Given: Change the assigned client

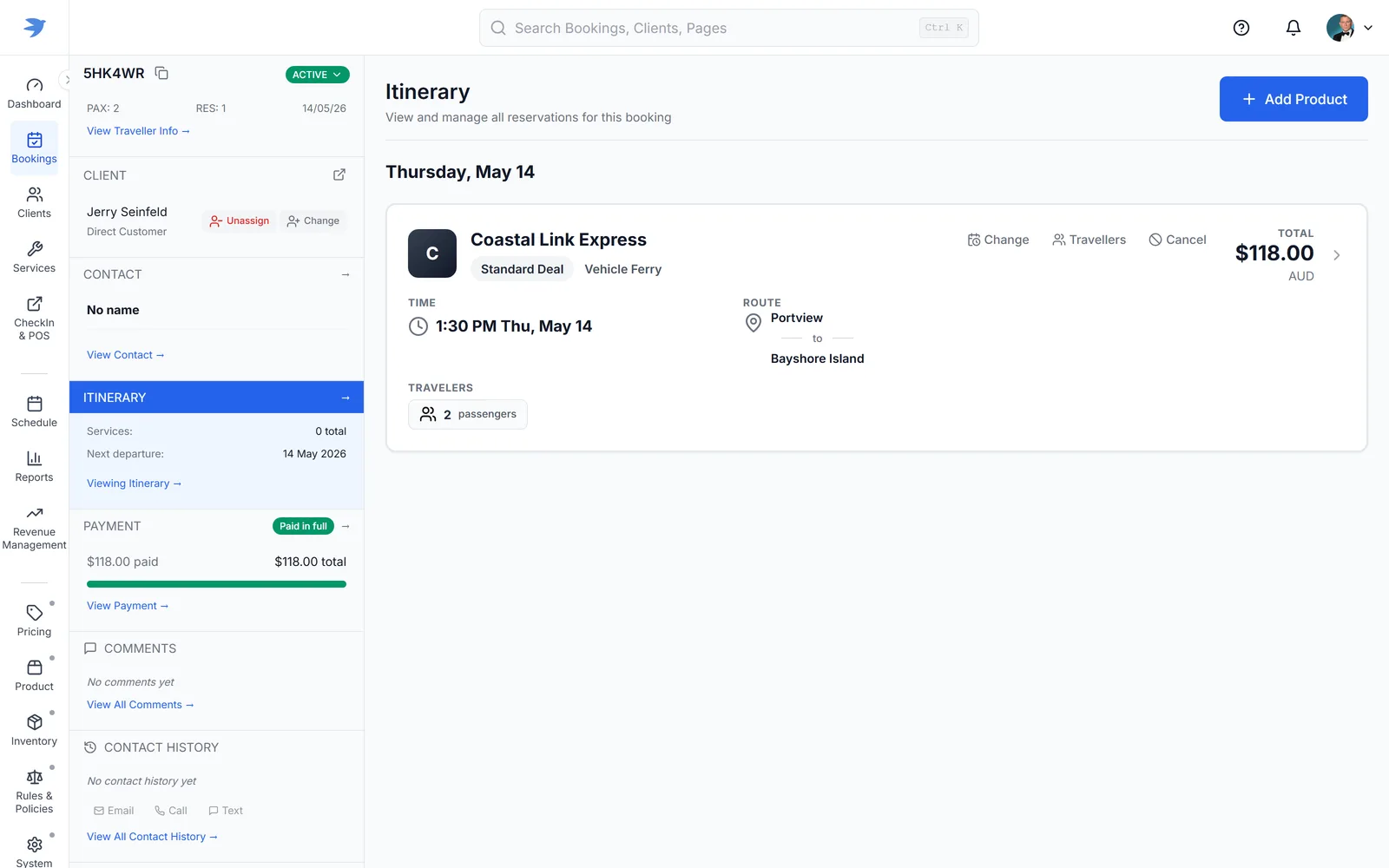Looking at the screenshot, I should [313, 221].
